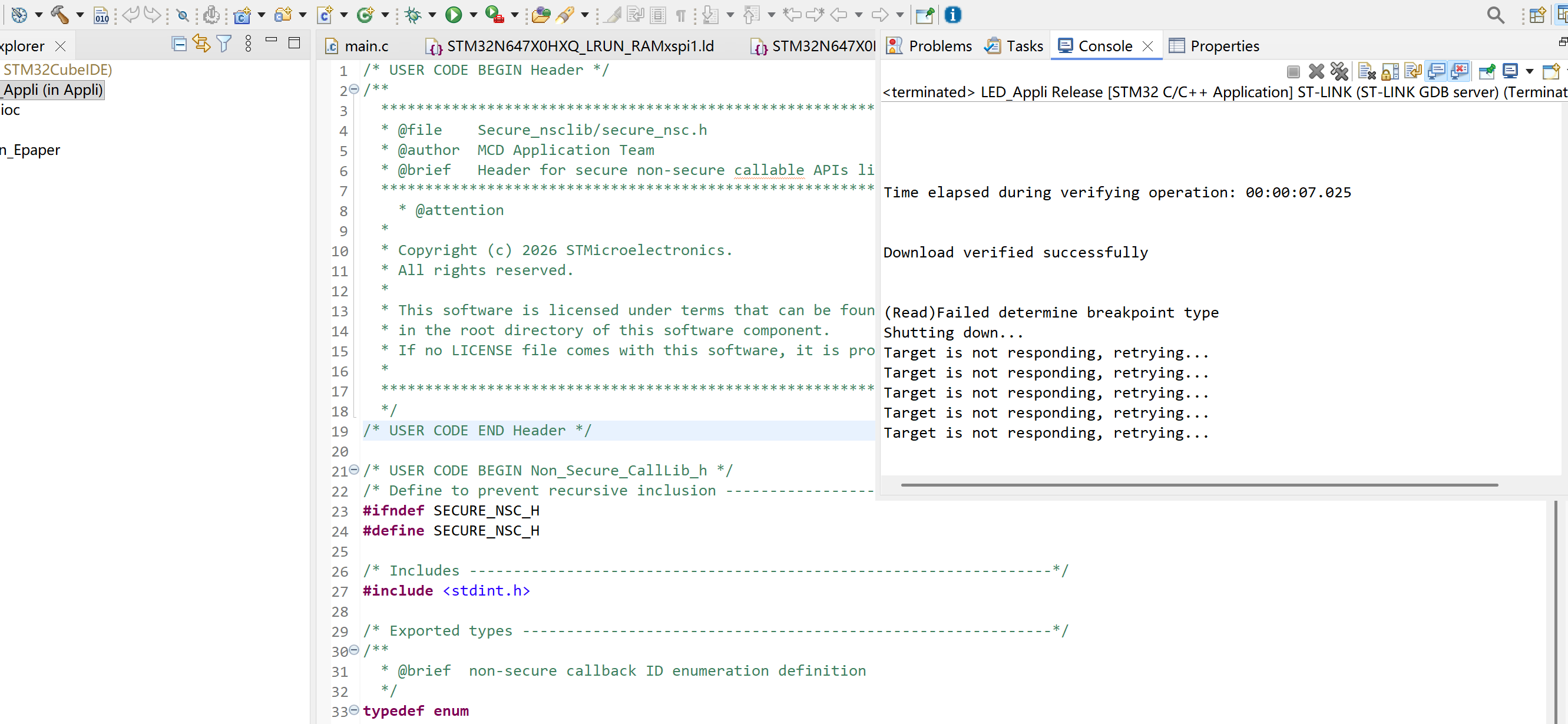Click Remove All Terminated Launches icon
The height and width of the screenshot is (724, 1568).
click(x=1339, y=72)
